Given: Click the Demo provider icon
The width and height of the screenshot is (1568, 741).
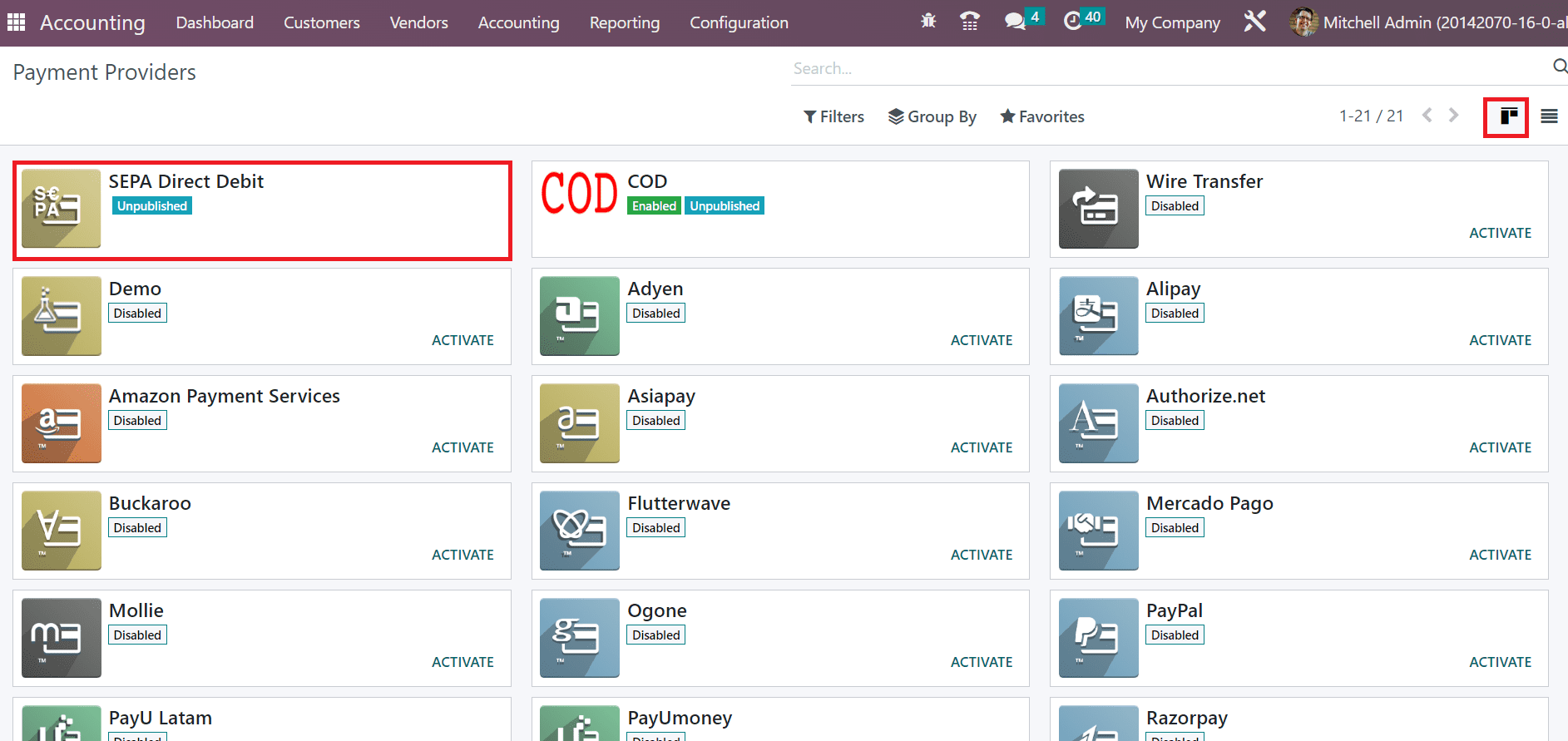Looking at the screenshot, I should tap(61, 316).
